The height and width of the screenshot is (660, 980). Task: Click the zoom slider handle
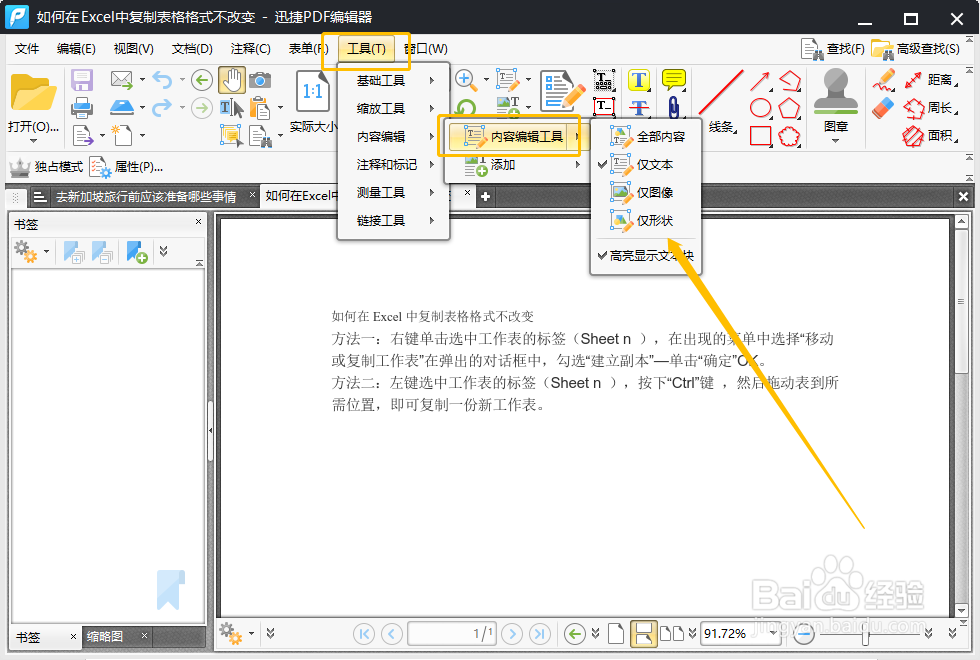pos(865,637)
